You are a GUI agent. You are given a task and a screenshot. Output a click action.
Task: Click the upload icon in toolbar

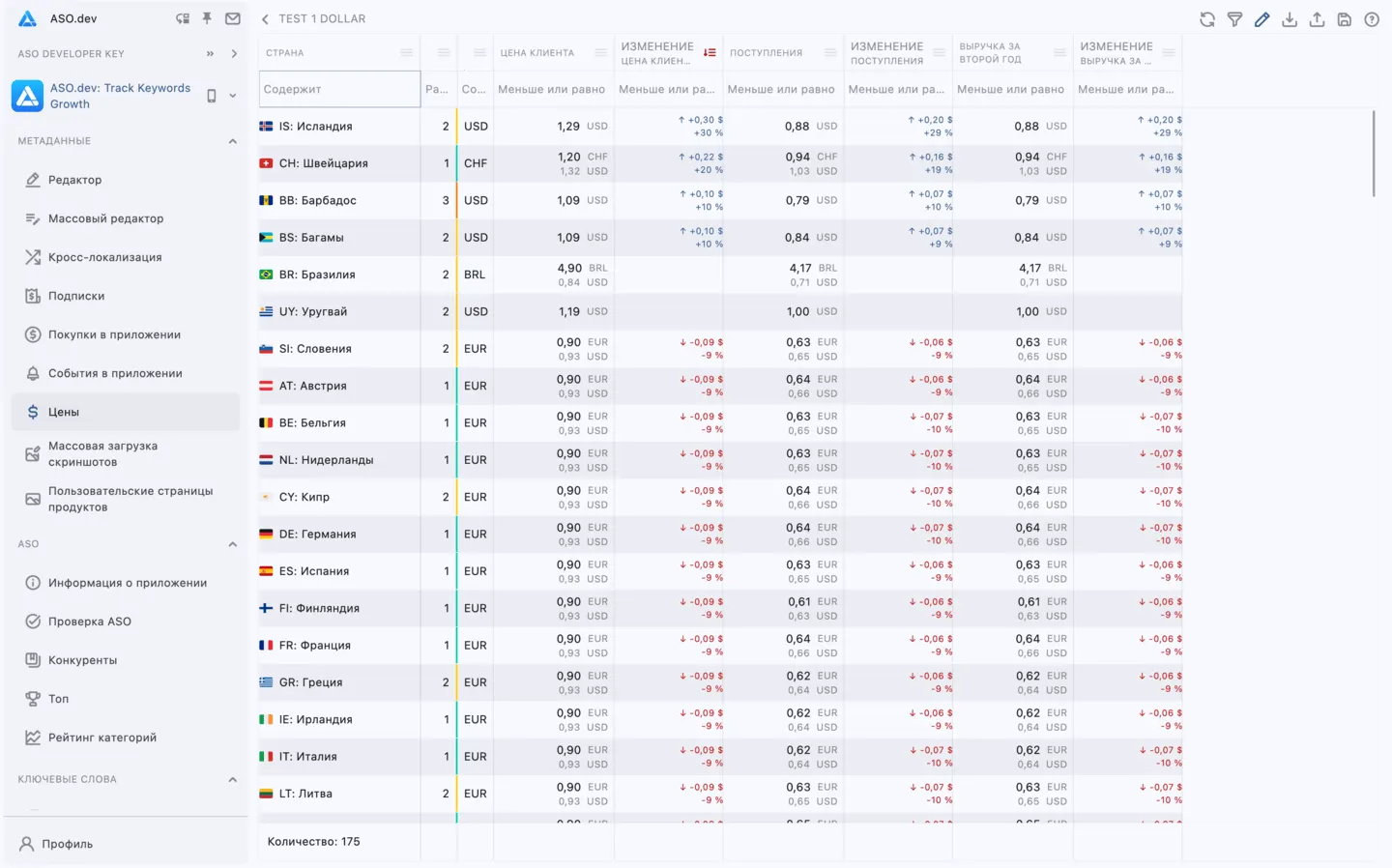pos(1317,19)
